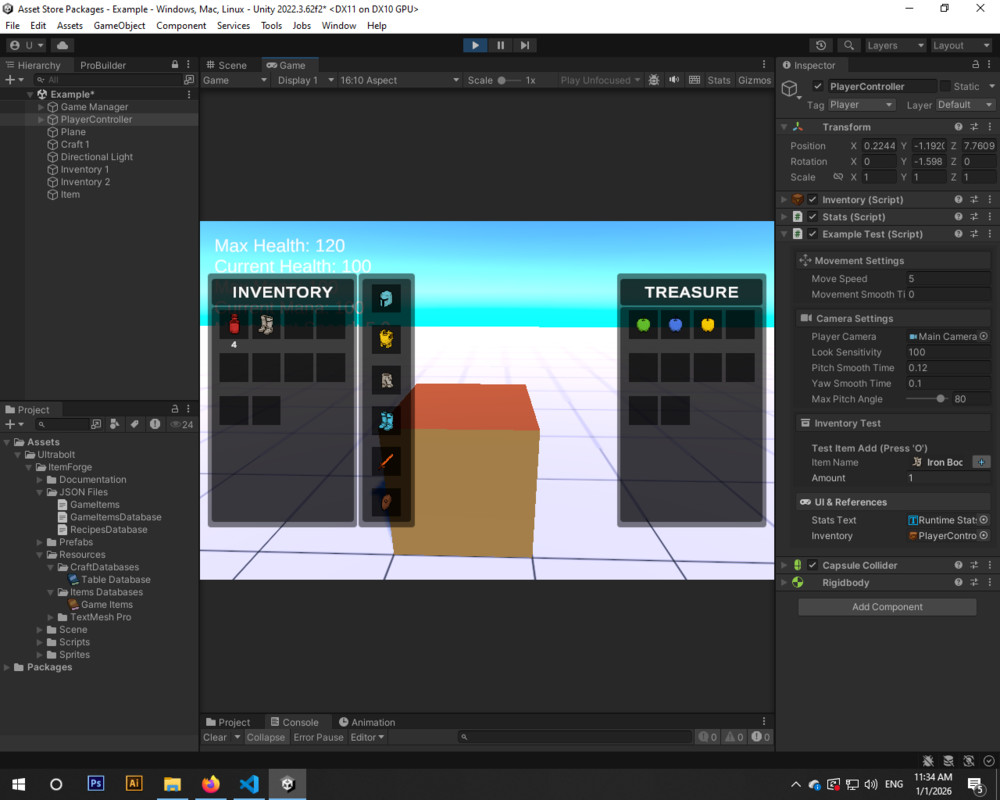Click the search icon in the top toolbar
Viewport: 1000px width, 800px height.
(847, 45)
